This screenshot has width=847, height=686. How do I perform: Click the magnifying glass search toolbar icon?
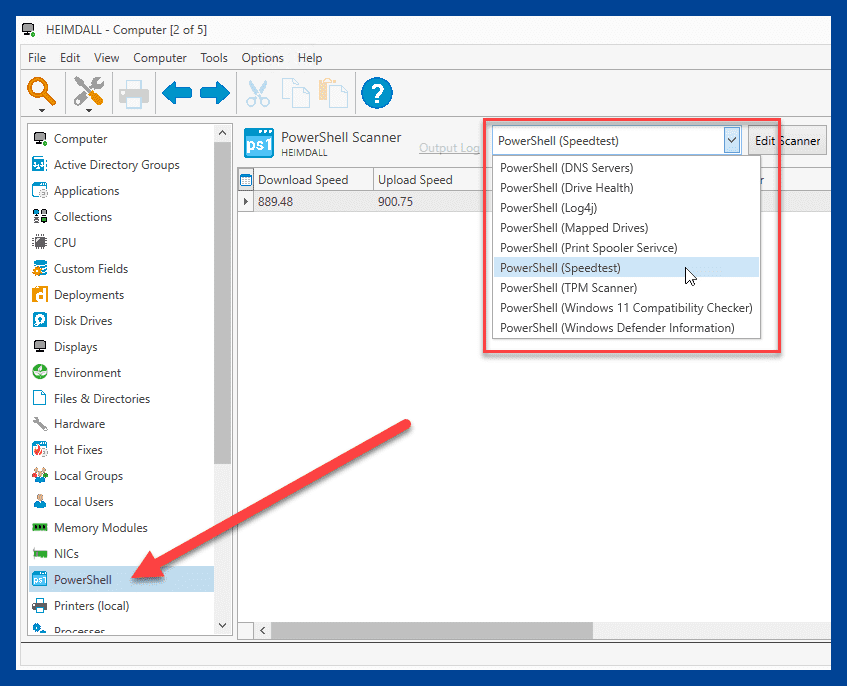tap(42, 92)
